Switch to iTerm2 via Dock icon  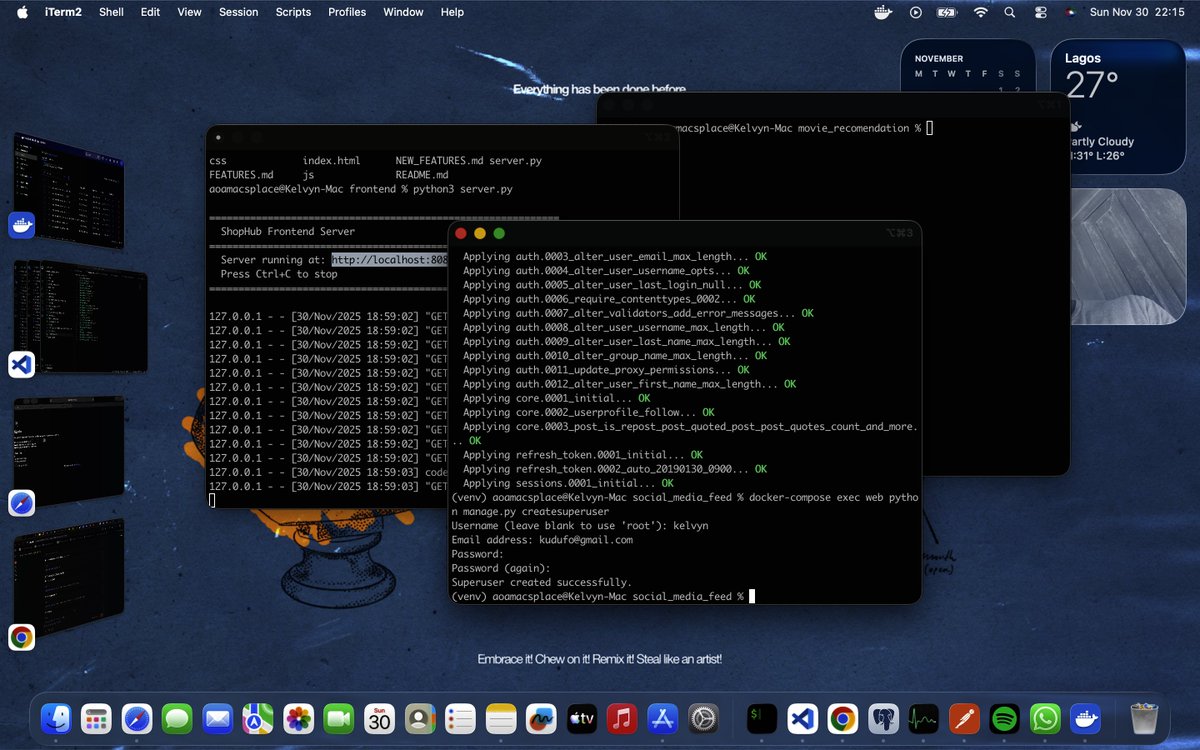click(762, 717)
